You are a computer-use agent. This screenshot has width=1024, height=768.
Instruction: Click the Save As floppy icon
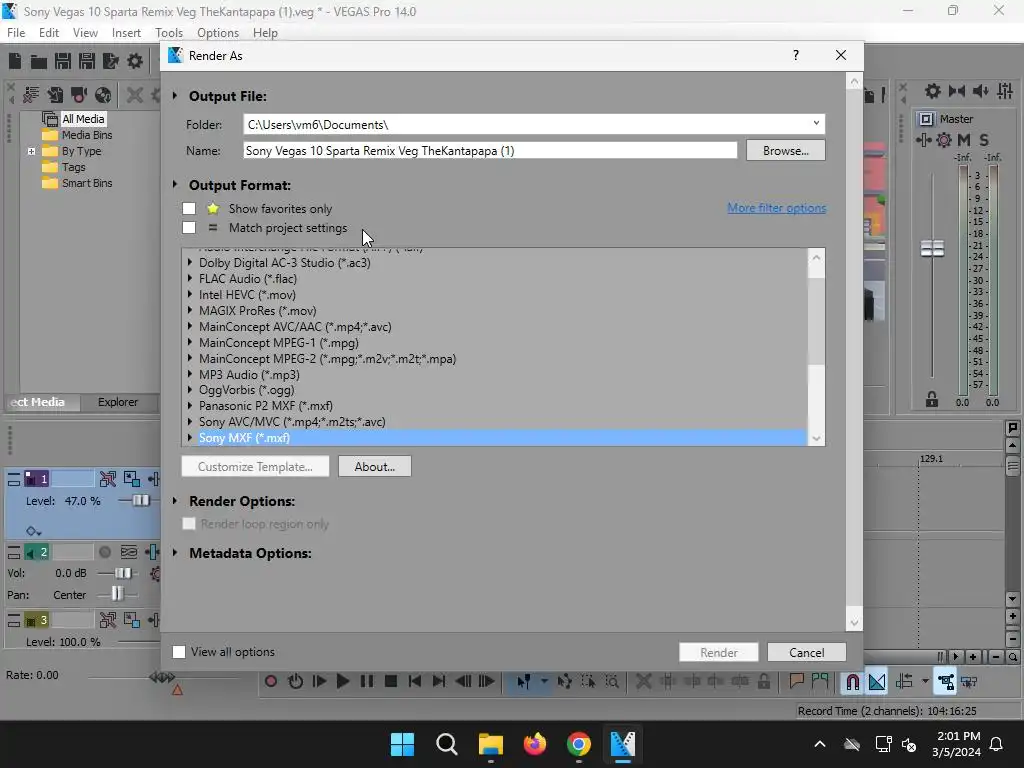(x=87, y=61)
